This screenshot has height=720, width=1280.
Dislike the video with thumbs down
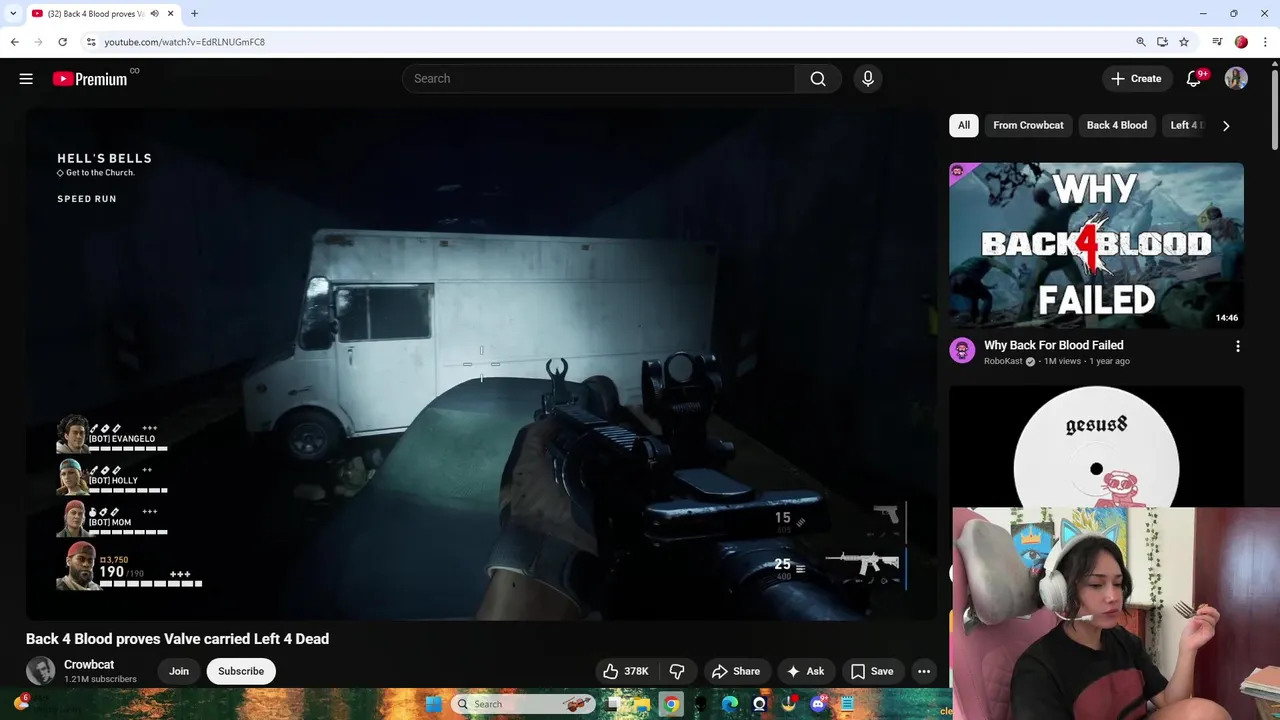[x=677, y=671]
